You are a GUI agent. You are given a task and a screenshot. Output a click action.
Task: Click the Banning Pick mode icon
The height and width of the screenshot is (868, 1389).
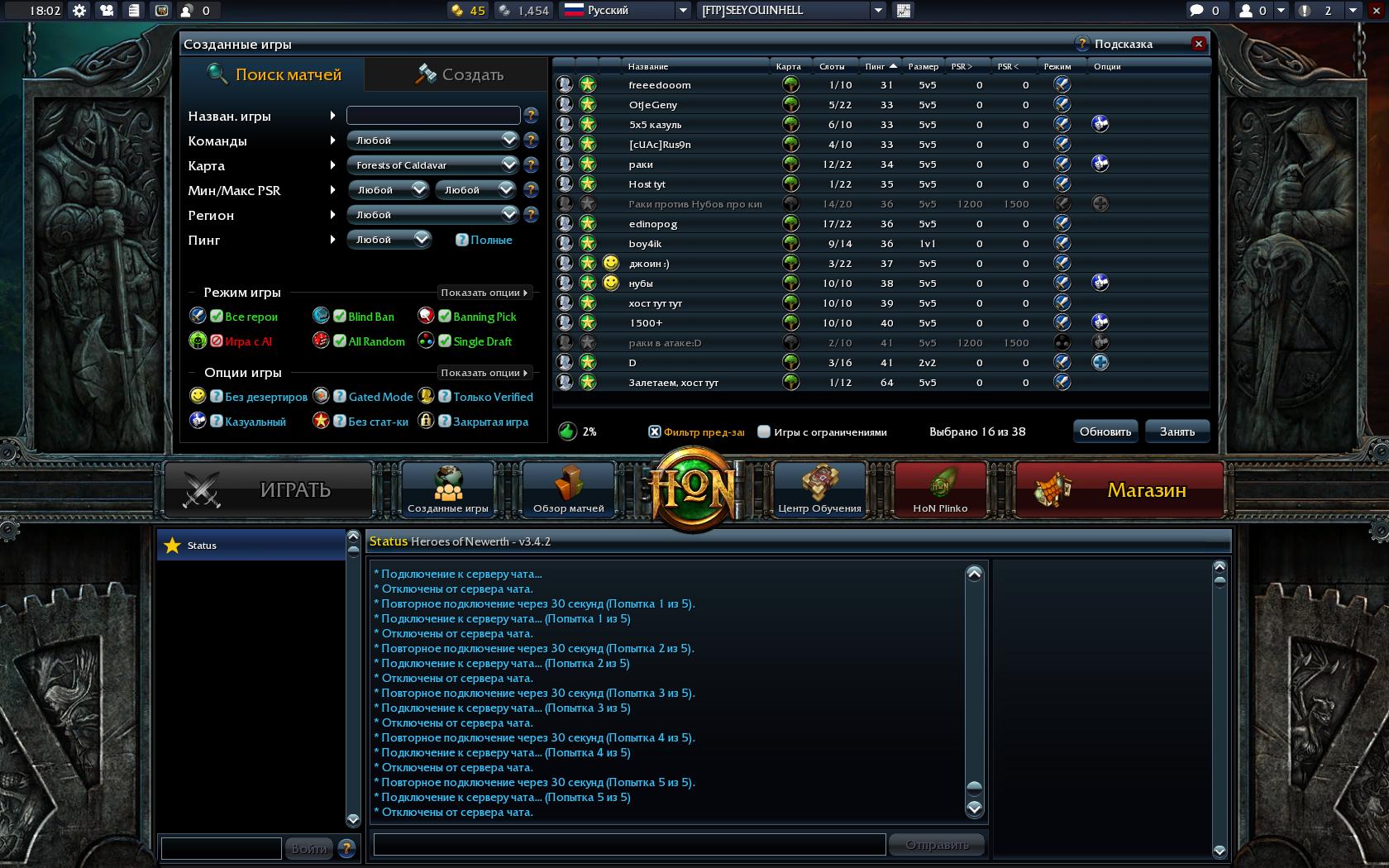coord(426,316)
